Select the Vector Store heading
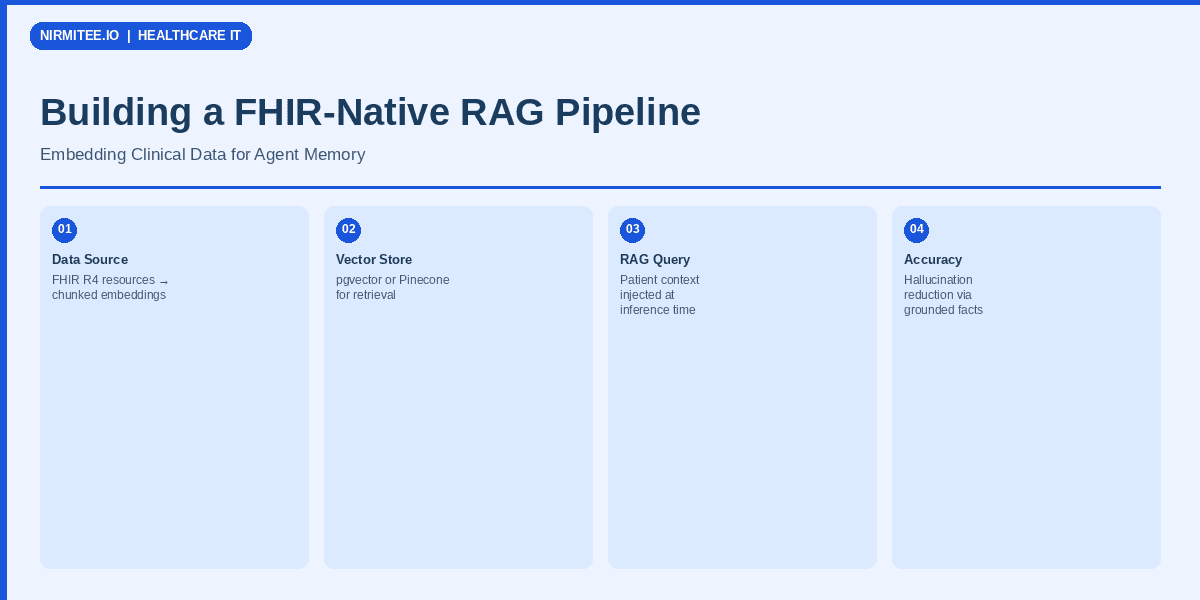The width and height of the screenshot is (1200, 600). [374, 260]
